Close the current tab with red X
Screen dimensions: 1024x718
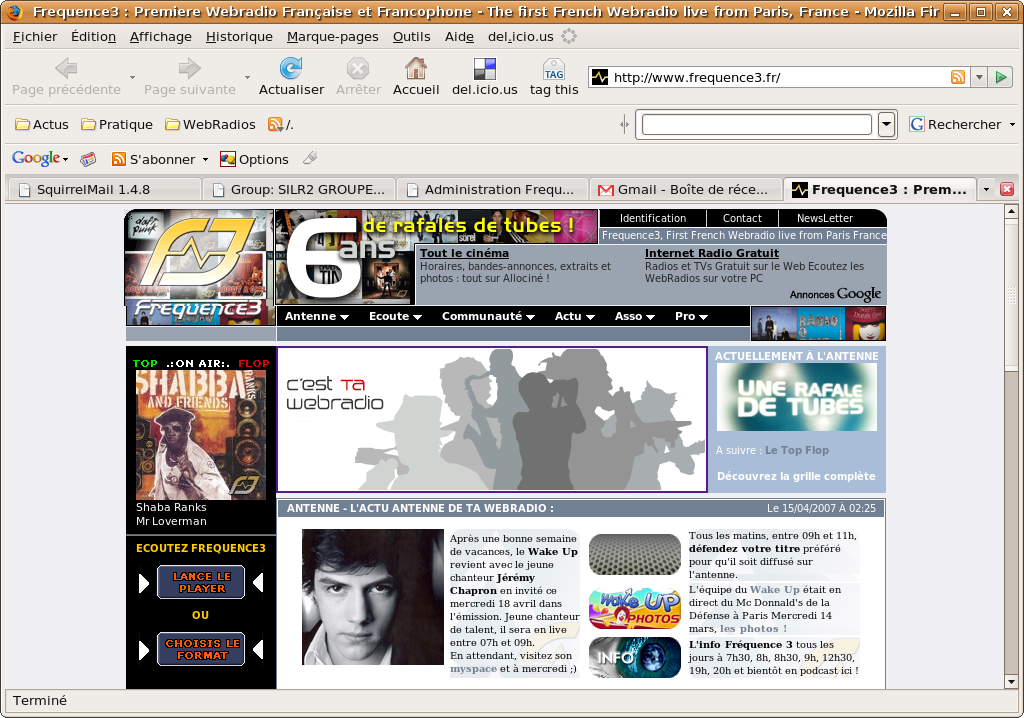(x=1007, y=189)
